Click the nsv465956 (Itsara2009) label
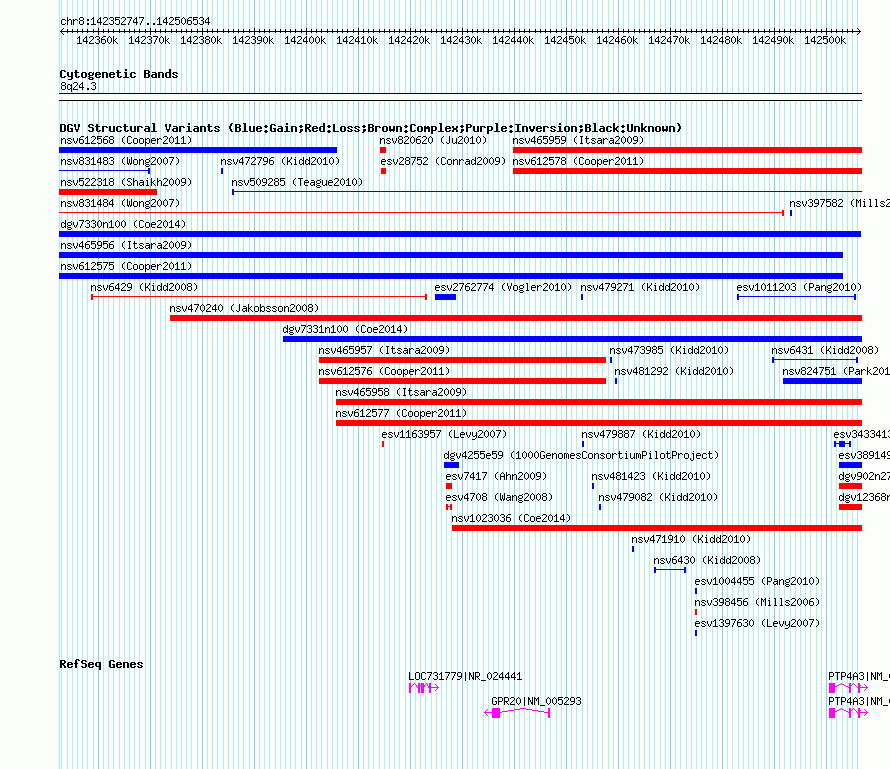The width and height of the screenshot is (890, 769). point(126,245)
